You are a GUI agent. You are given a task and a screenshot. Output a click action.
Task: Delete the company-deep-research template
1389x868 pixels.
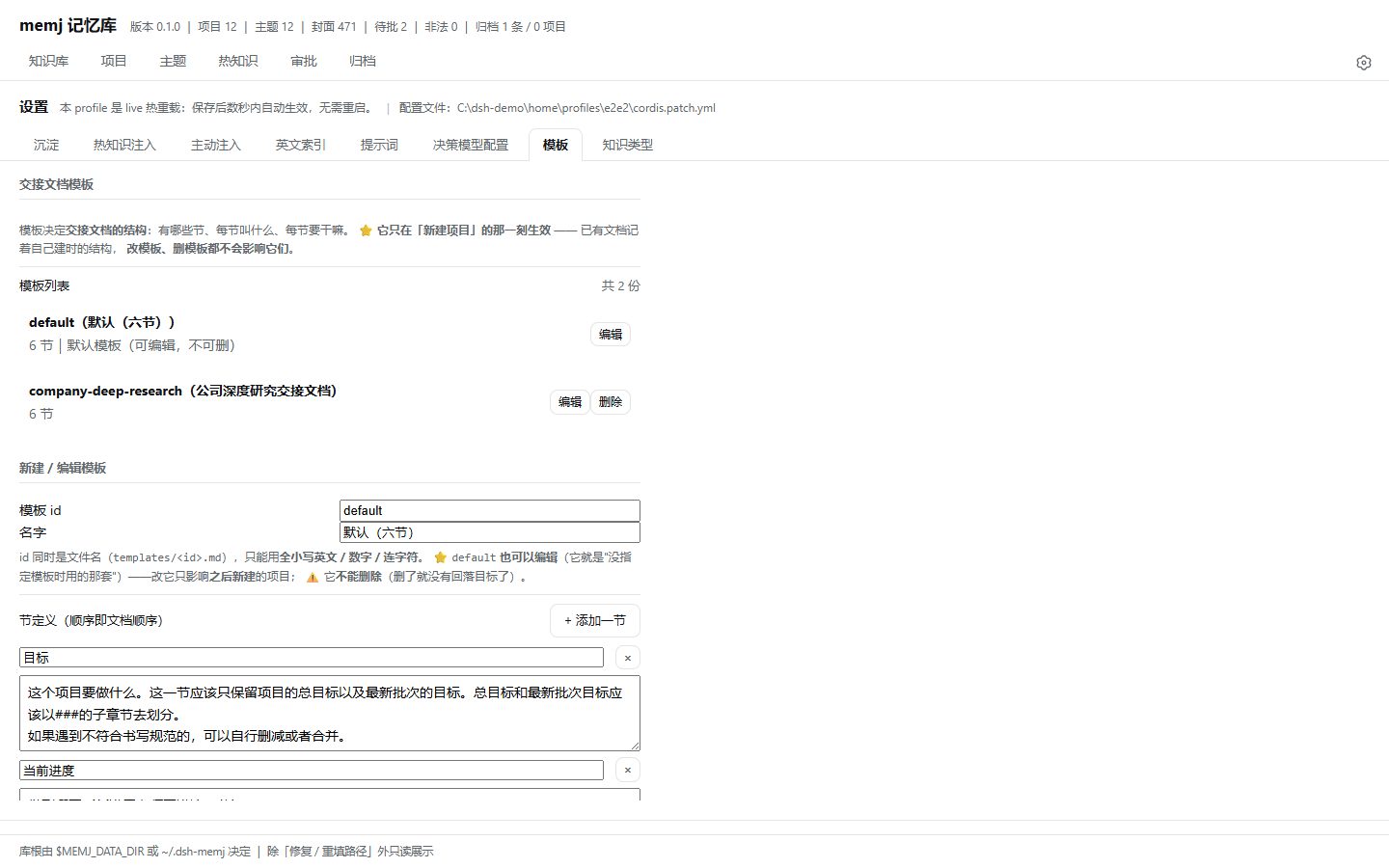point(611,401)
